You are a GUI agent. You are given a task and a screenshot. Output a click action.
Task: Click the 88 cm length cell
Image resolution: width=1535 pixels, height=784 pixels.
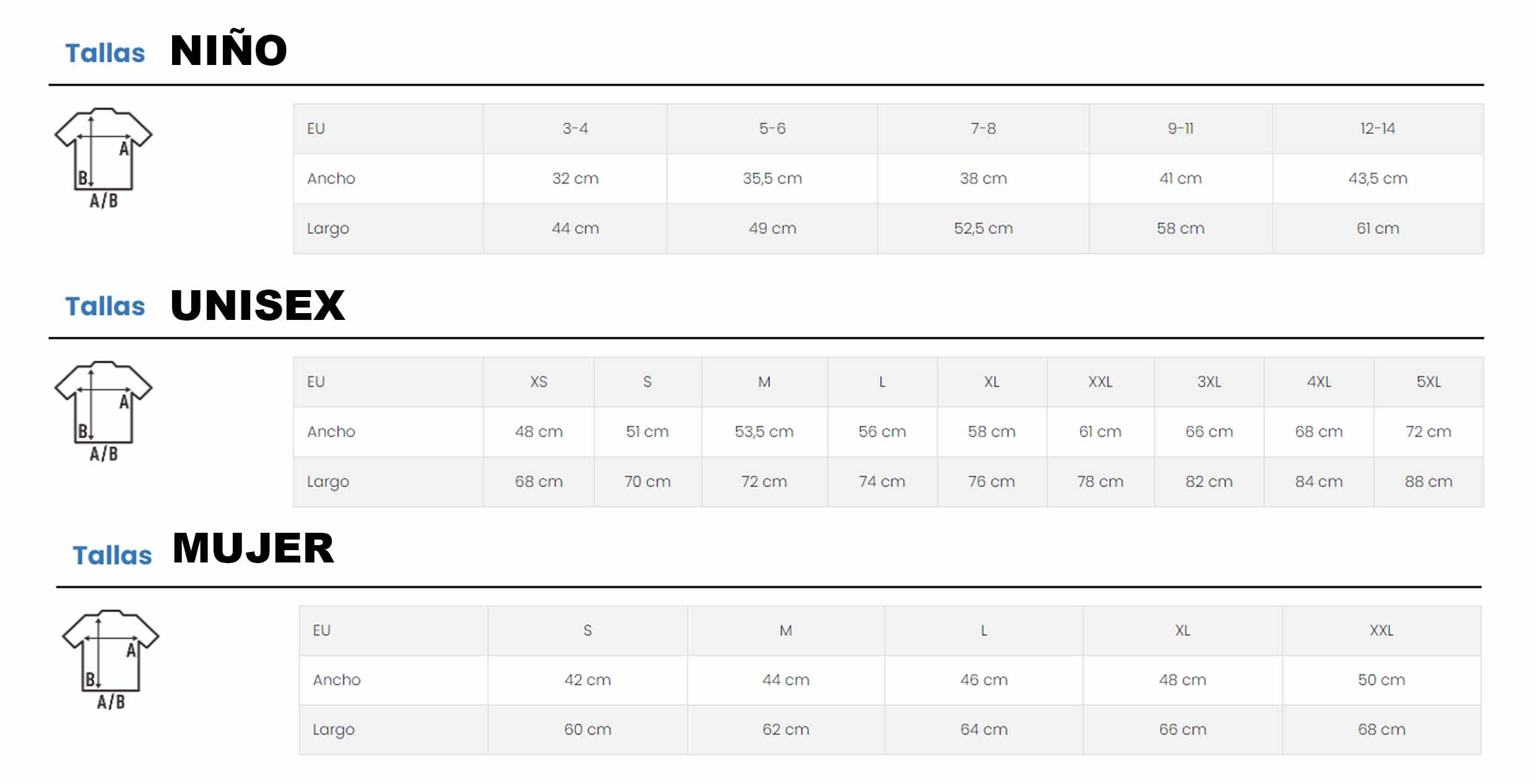pyautogui.click(x=1429, y=481)
